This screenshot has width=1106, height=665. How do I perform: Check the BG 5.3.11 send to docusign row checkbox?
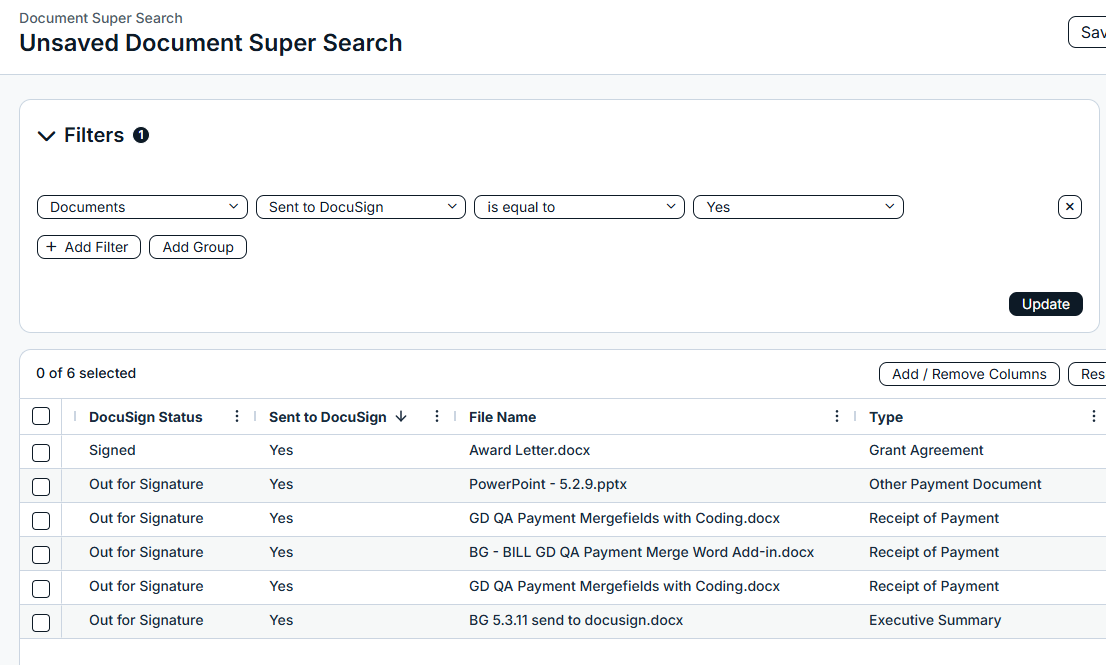(41, 622)
